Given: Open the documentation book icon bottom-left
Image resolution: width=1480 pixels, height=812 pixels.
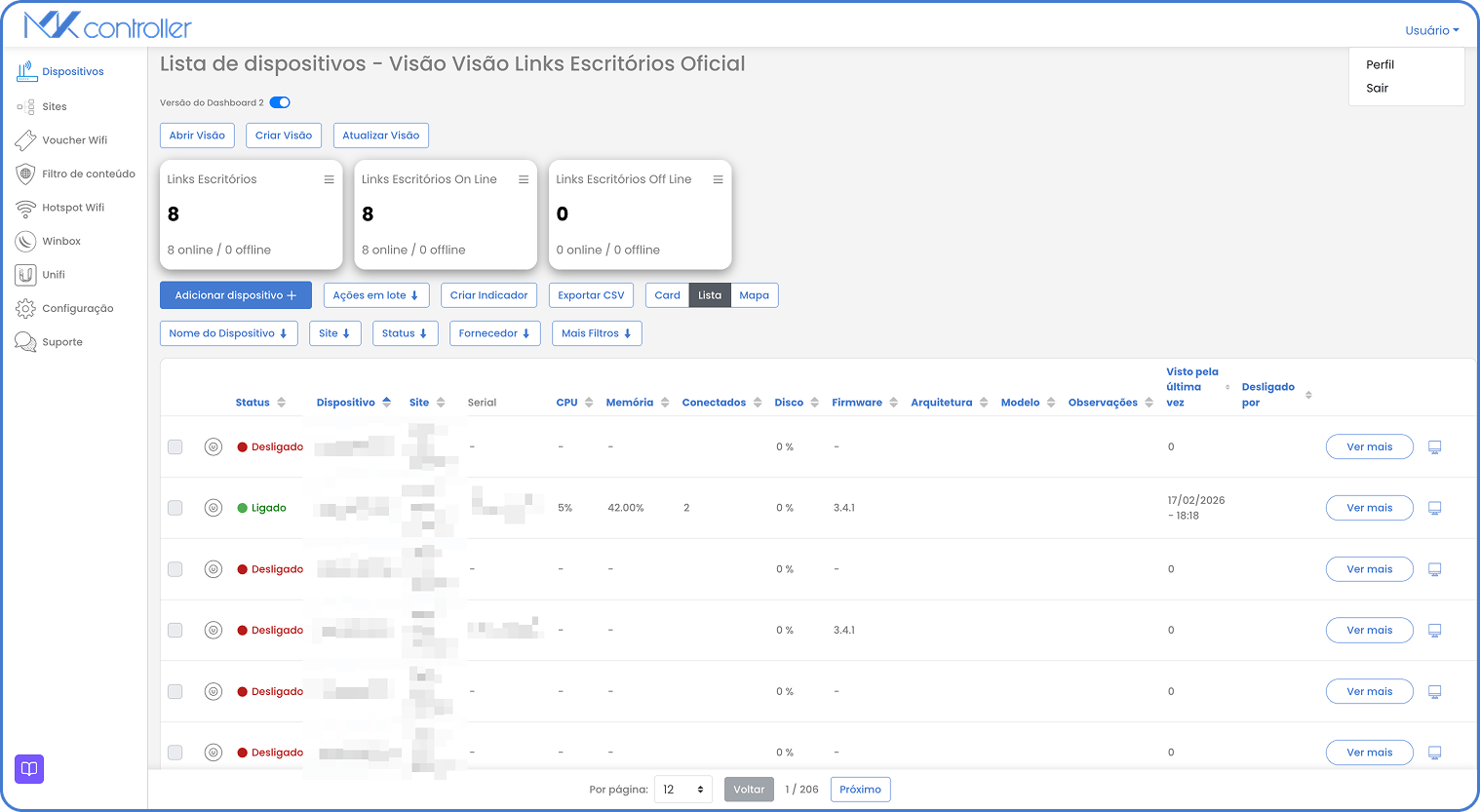Looking at the screenshot, I should [28, 769].
